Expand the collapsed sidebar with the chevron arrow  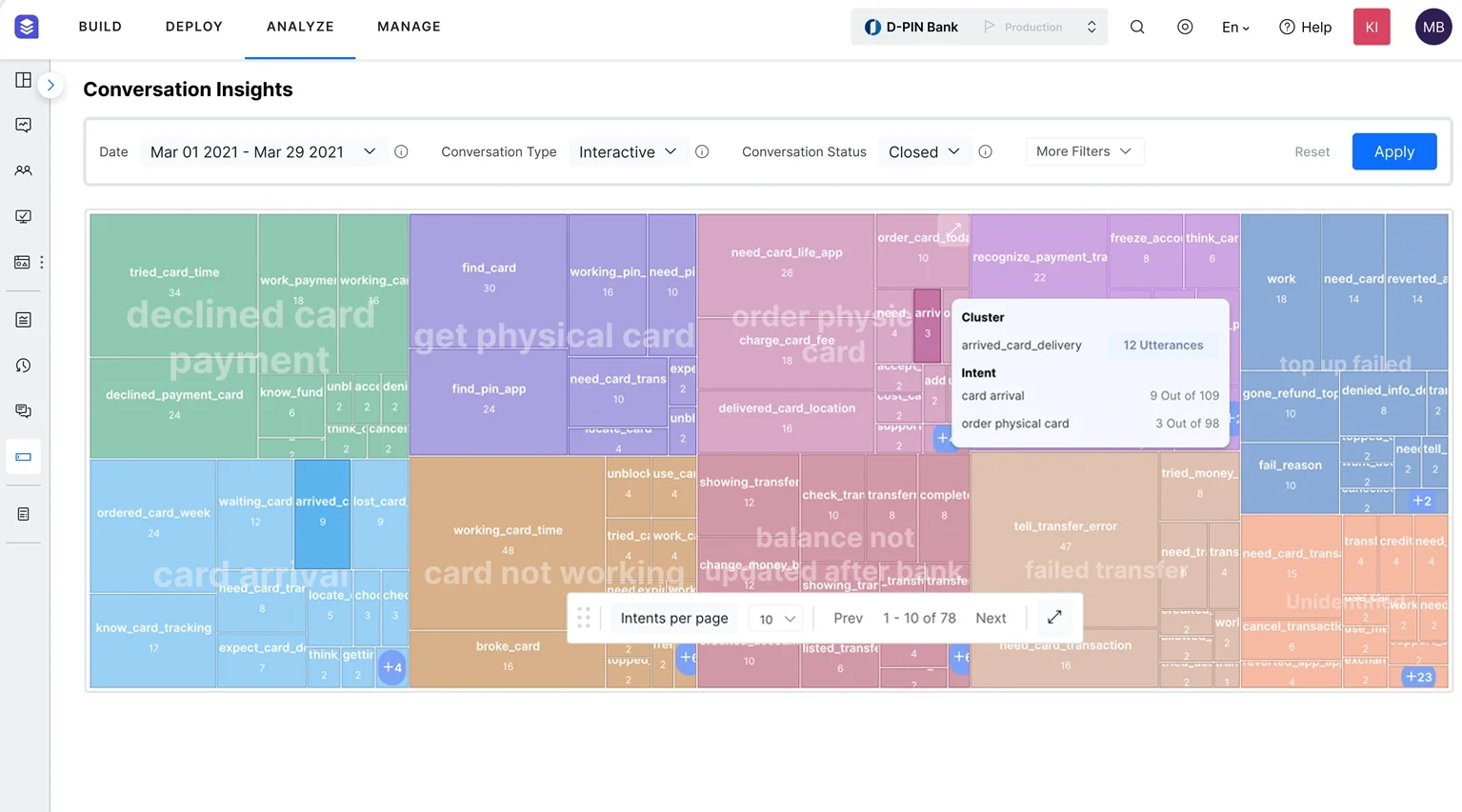pyautogui.click(x=50, y=85)
